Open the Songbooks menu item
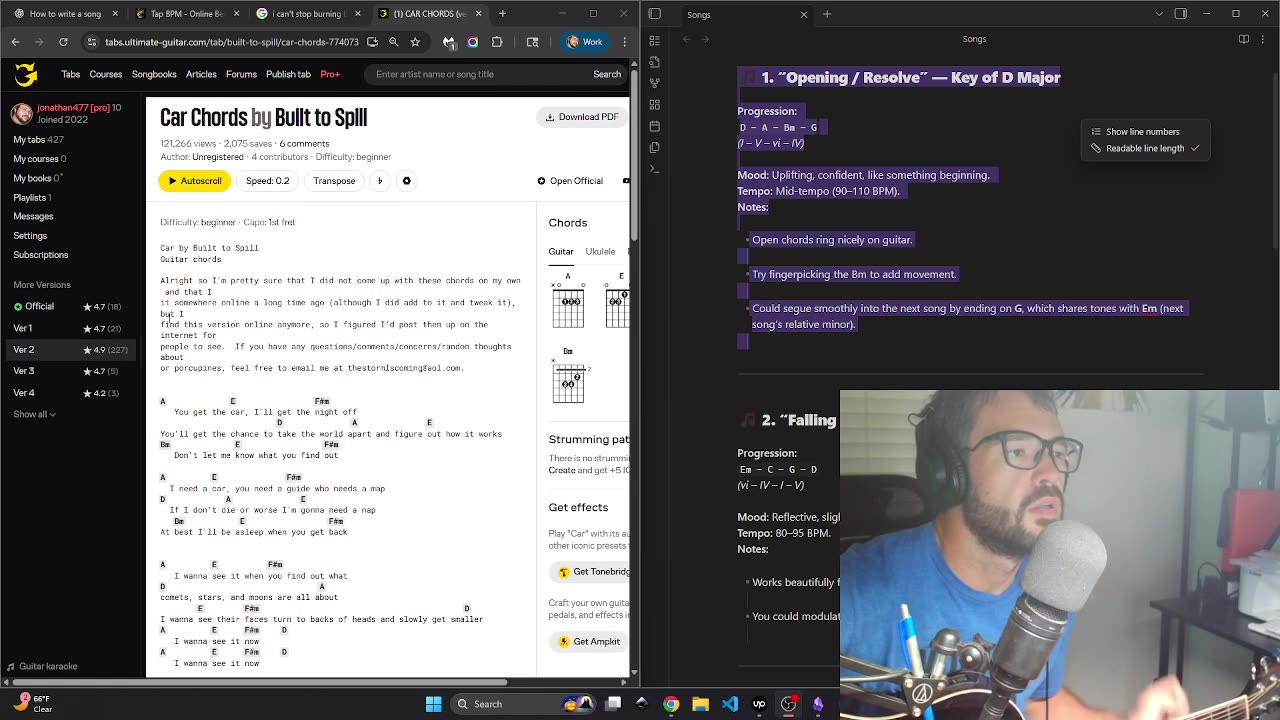The width and height of the screenshot is (1280, 720). 154,74
